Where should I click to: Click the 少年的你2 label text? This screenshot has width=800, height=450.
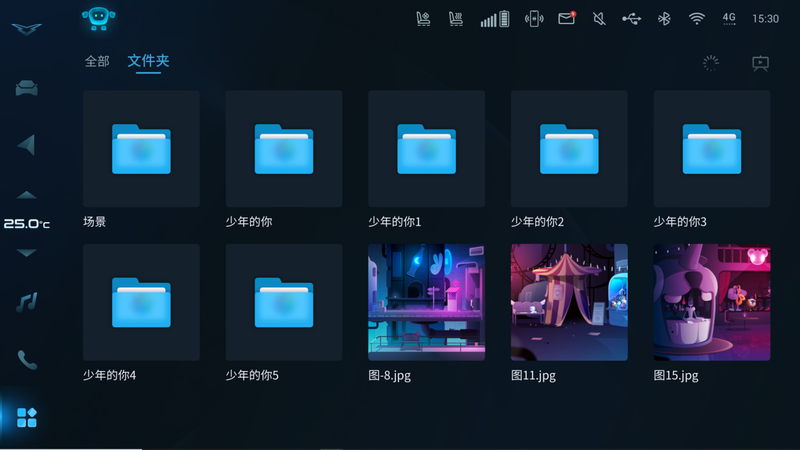click(x=537, y=222)
